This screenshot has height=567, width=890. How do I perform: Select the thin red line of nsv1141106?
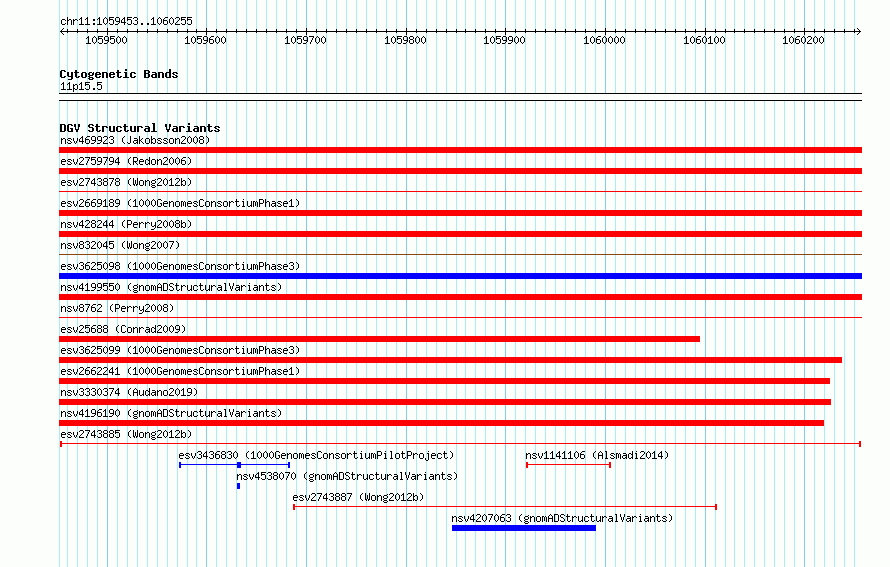click(x=568, y=465)
